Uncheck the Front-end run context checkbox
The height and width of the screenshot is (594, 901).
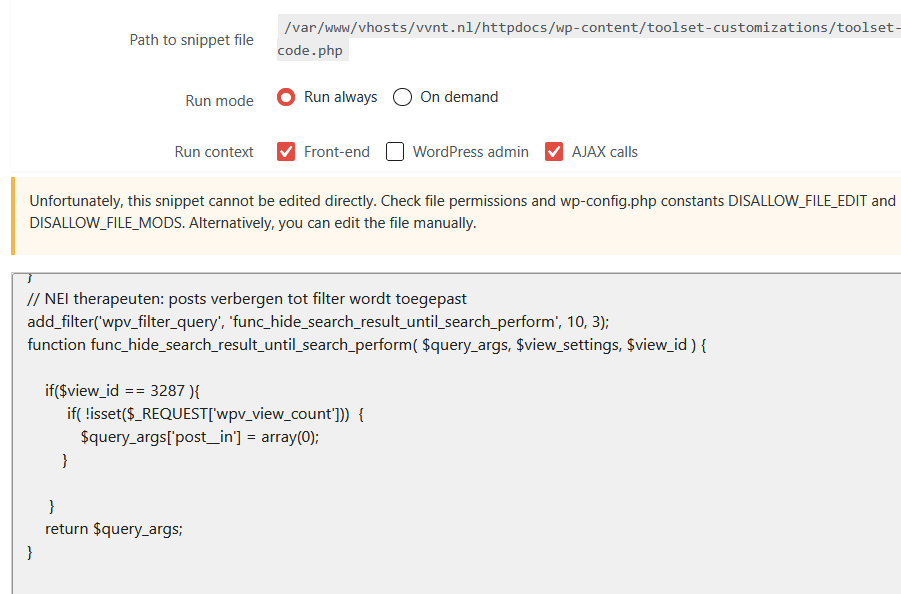(286, 152)
